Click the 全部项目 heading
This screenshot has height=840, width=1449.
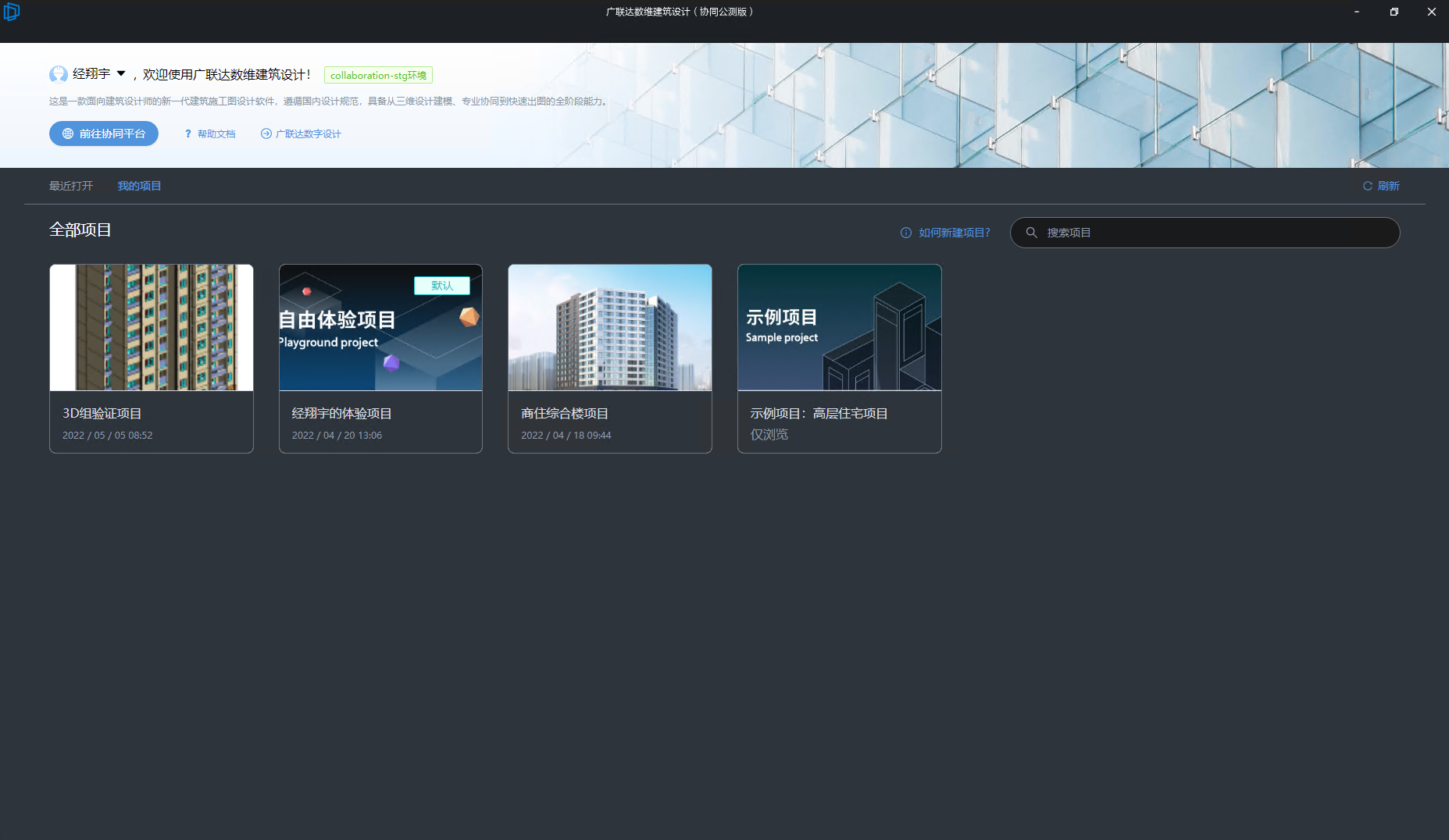[80, 230]
